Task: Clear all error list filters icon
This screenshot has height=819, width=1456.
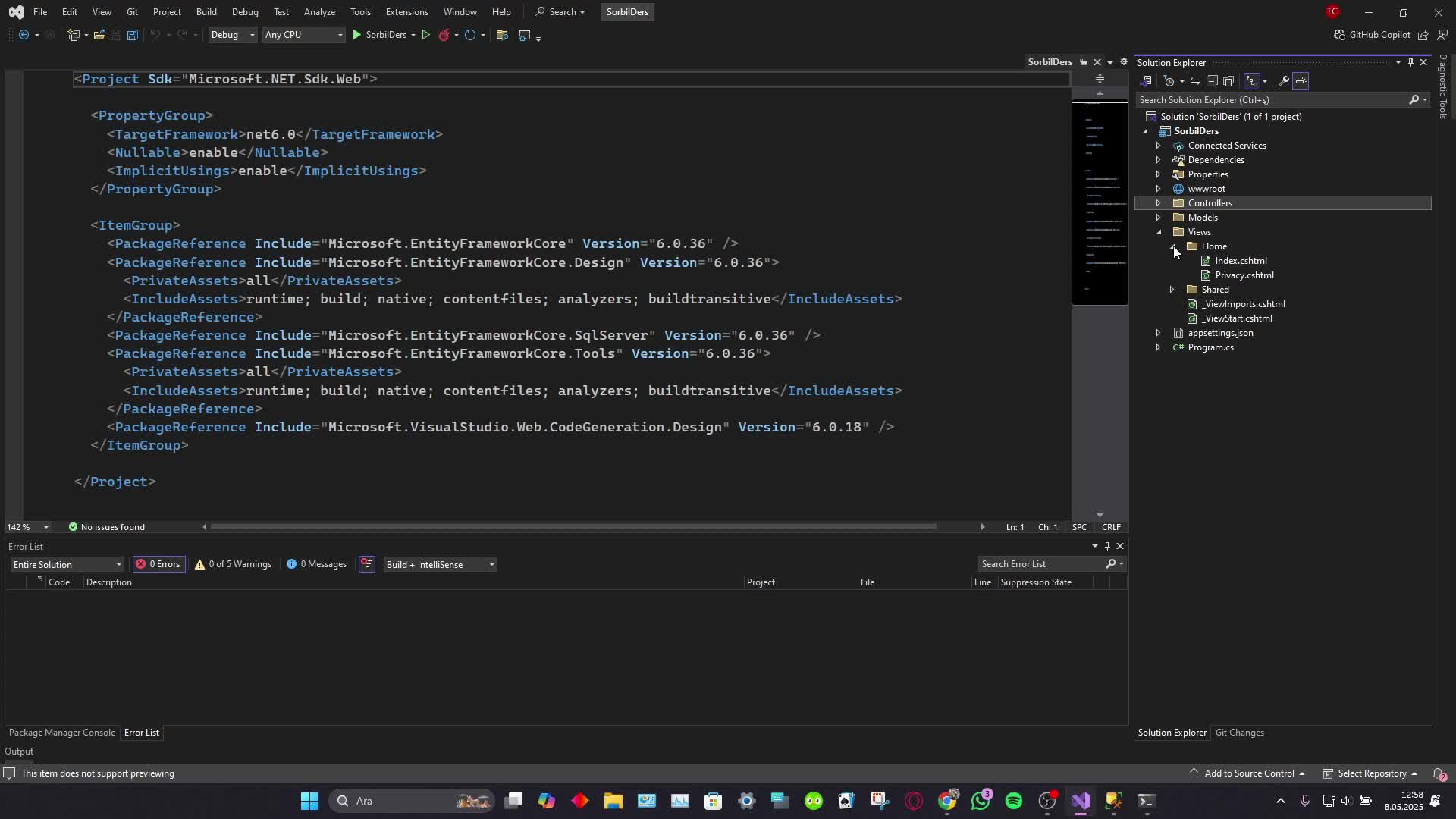Action: [367, 564]
